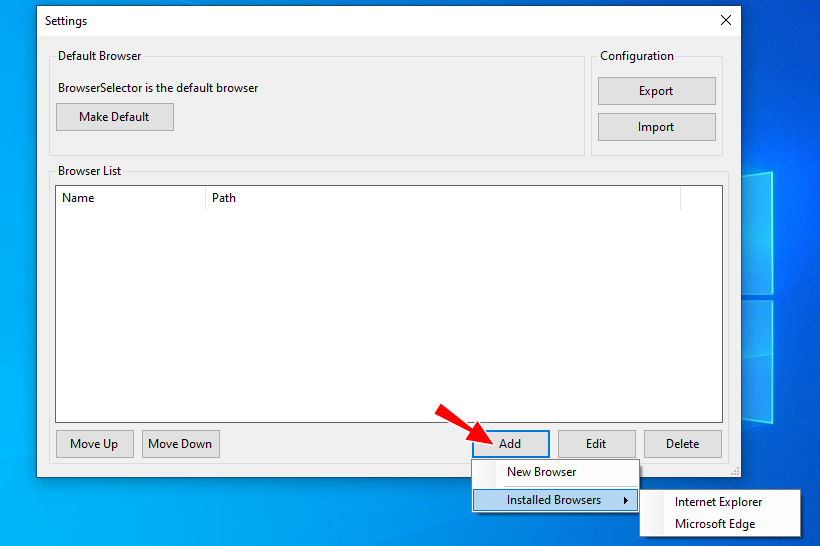Import a configuration file
The height and width of the screenshot is (546, 820).
[x=656, y=127]
